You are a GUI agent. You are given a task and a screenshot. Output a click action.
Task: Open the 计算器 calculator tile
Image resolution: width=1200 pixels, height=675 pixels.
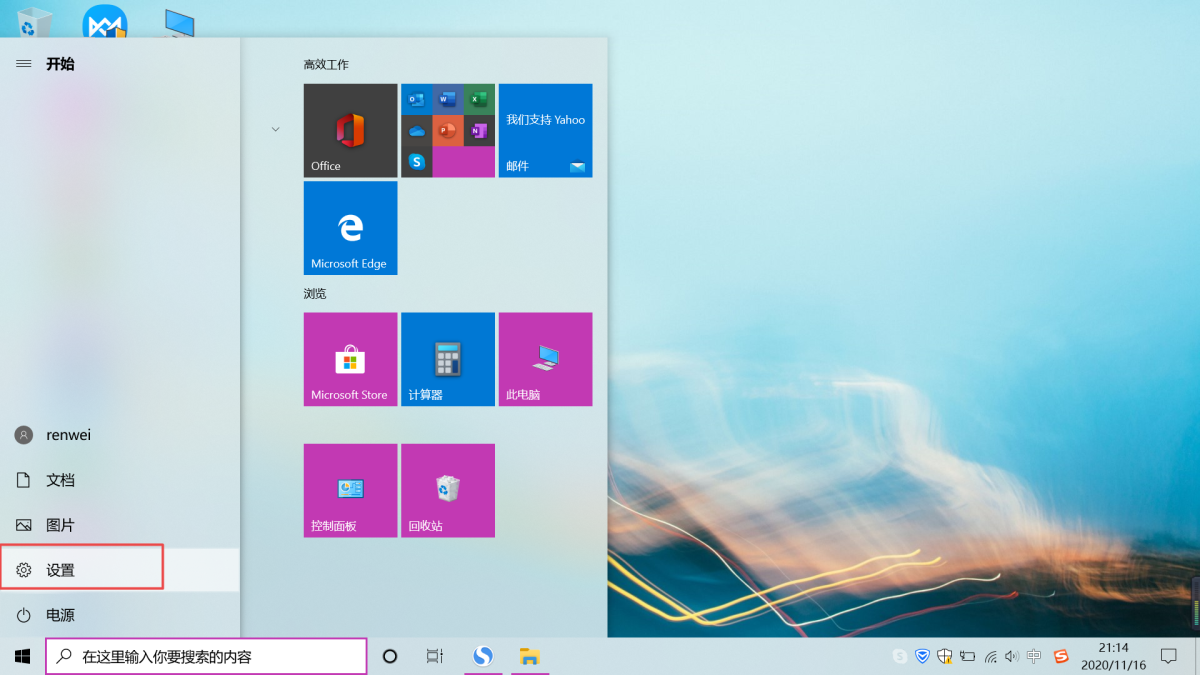tap(447, 359)
